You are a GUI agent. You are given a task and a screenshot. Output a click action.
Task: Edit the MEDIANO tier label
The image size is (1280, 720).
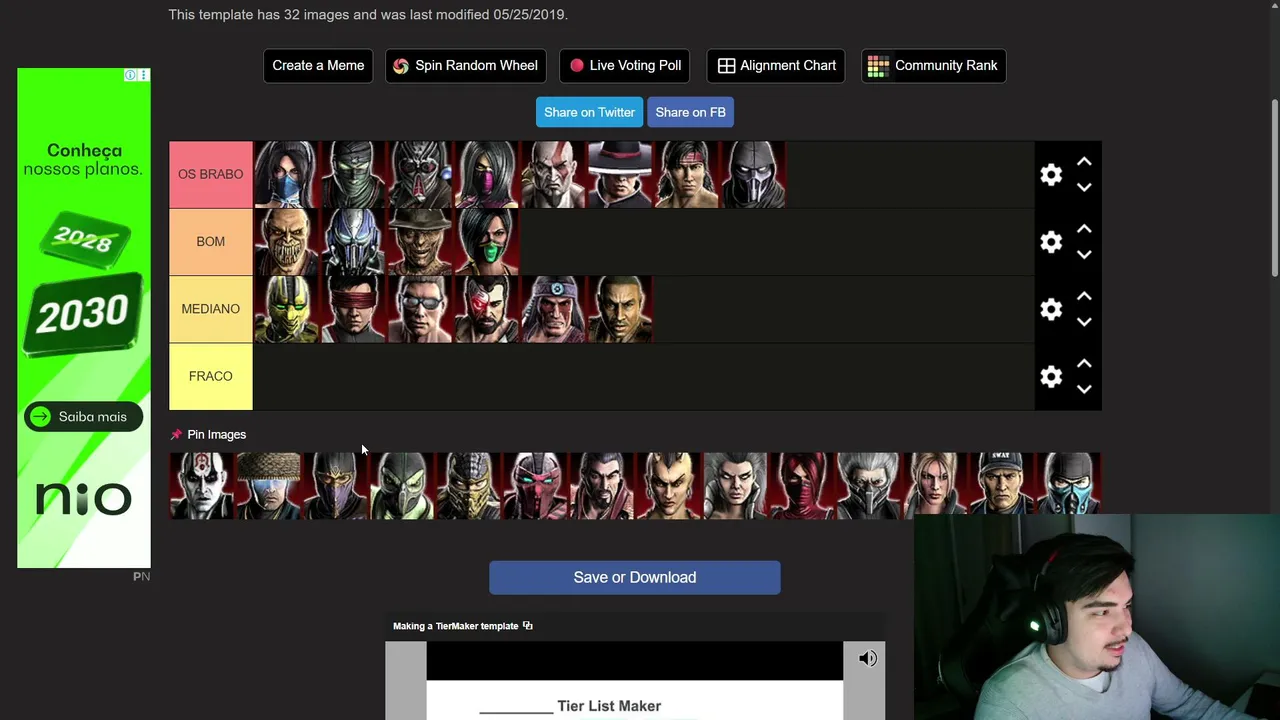pos(211,309)
